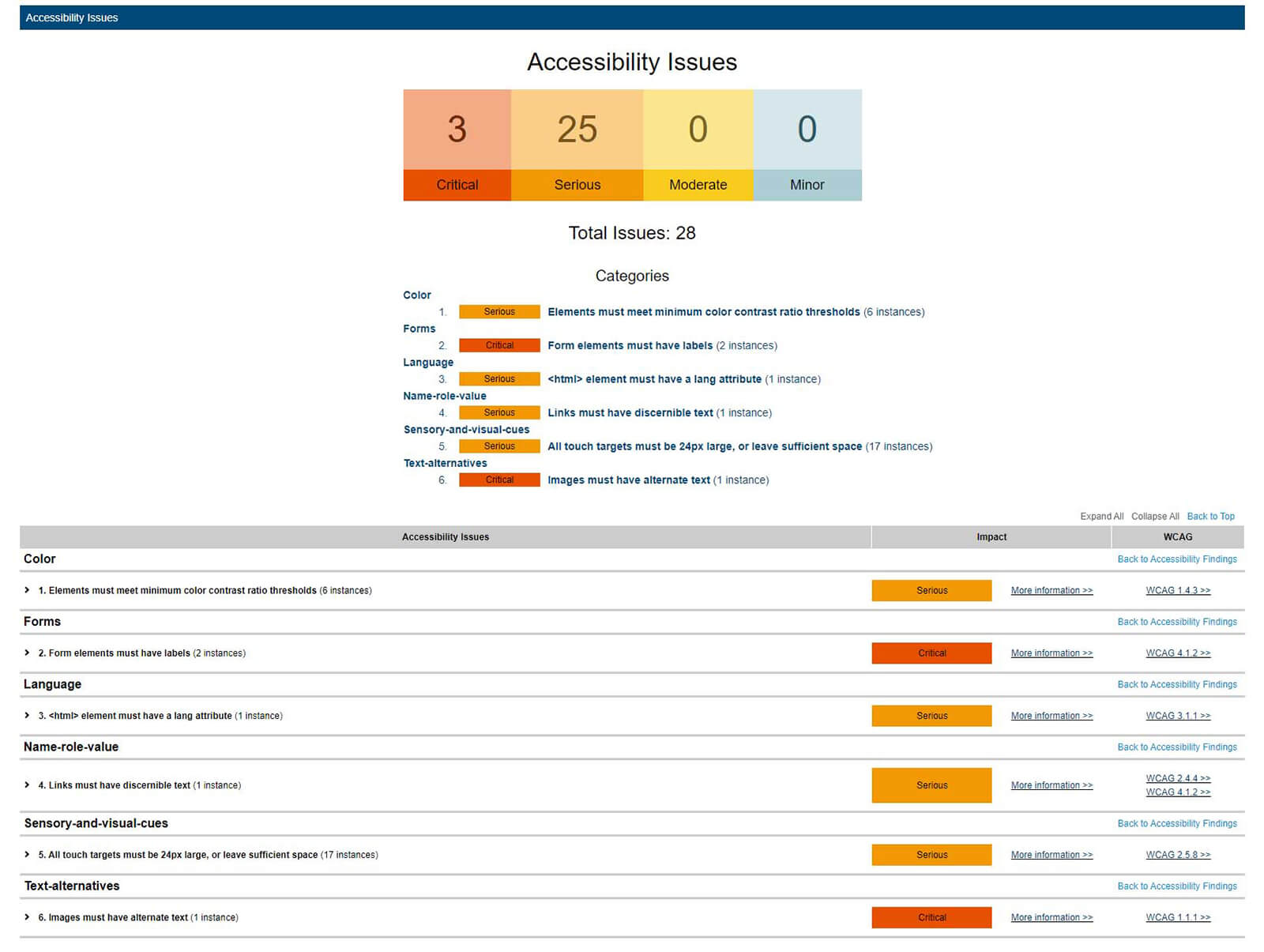Select the Accessibility Issues header tab
The width and height of the screenshot is (1264, 952).
pos(72,17)
